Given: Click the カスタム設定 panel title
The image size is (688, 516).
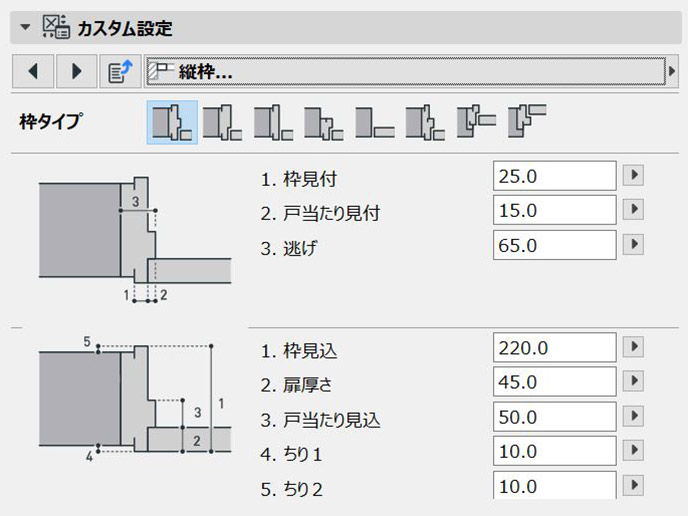Looking at the screenshot, I should pyautogui.click(x=125, y=28).
